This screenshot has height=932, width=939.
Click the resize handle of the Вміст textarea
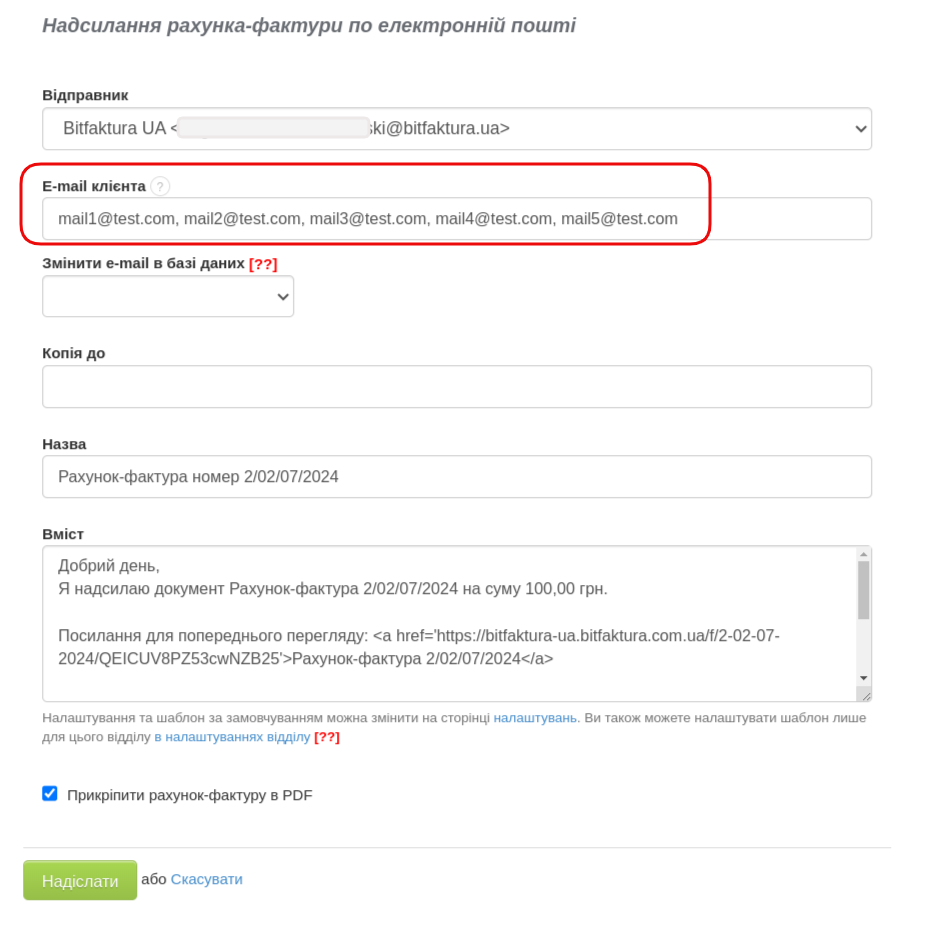point(865,695)
